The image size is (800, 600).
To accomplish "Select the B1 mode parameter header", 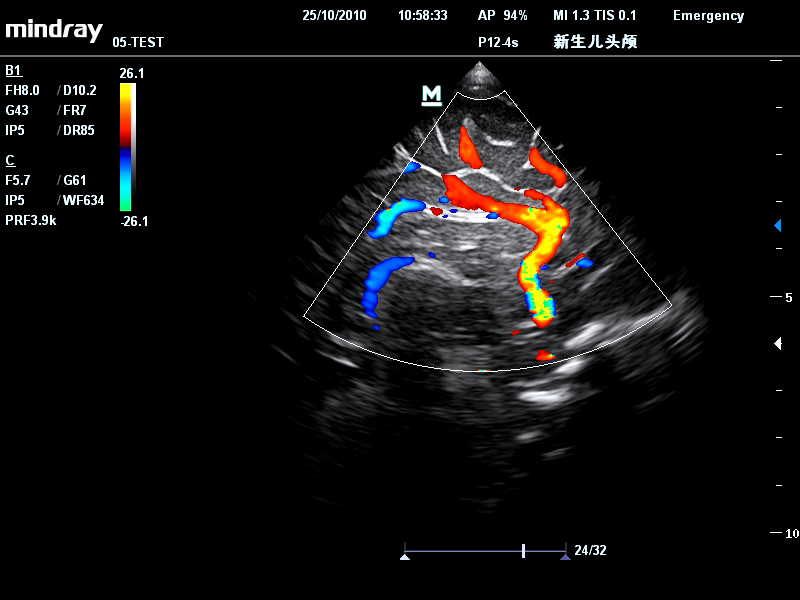I will click(13, 71).
